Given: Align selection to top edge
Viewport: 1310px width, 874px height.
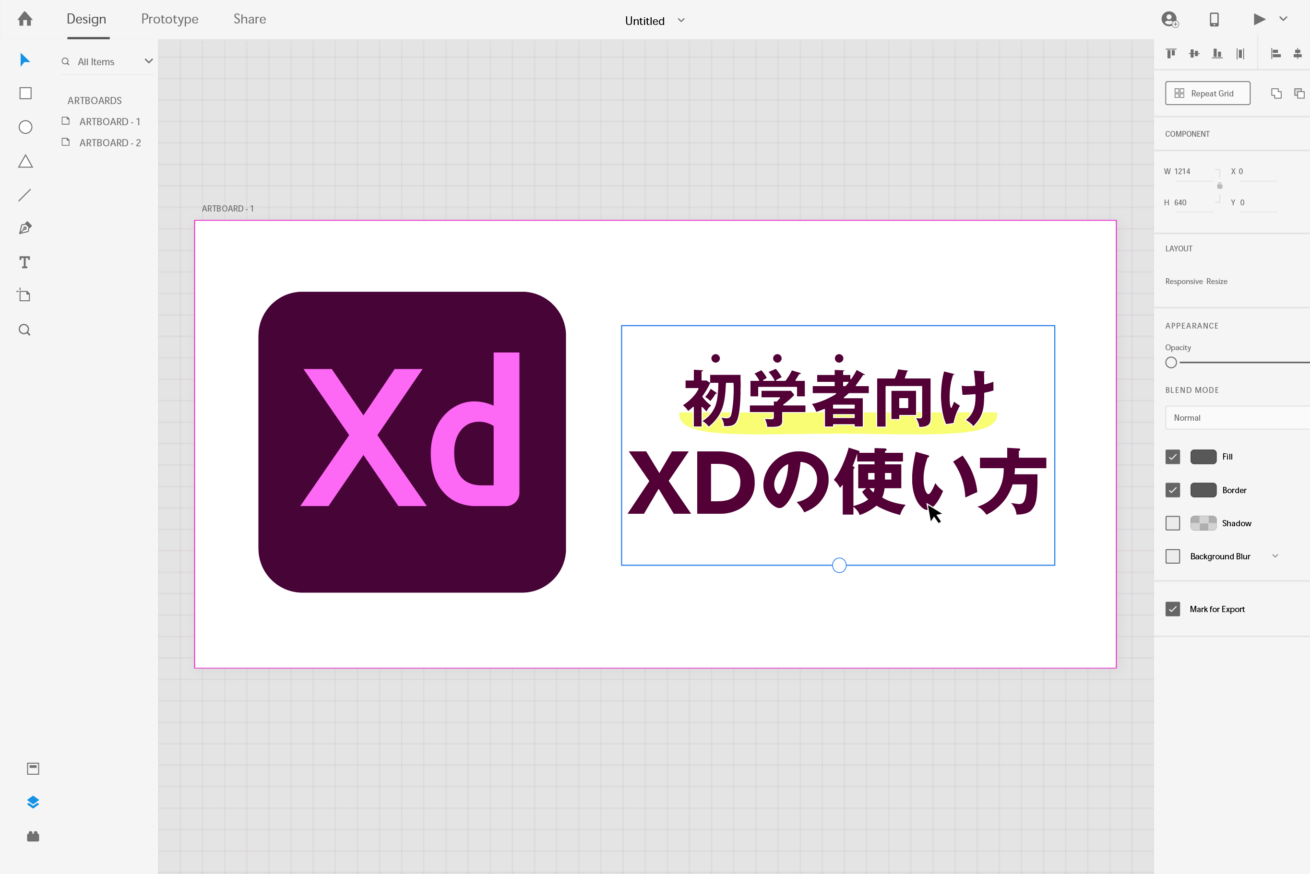Looking at the screenshot, I should 1170,53.
